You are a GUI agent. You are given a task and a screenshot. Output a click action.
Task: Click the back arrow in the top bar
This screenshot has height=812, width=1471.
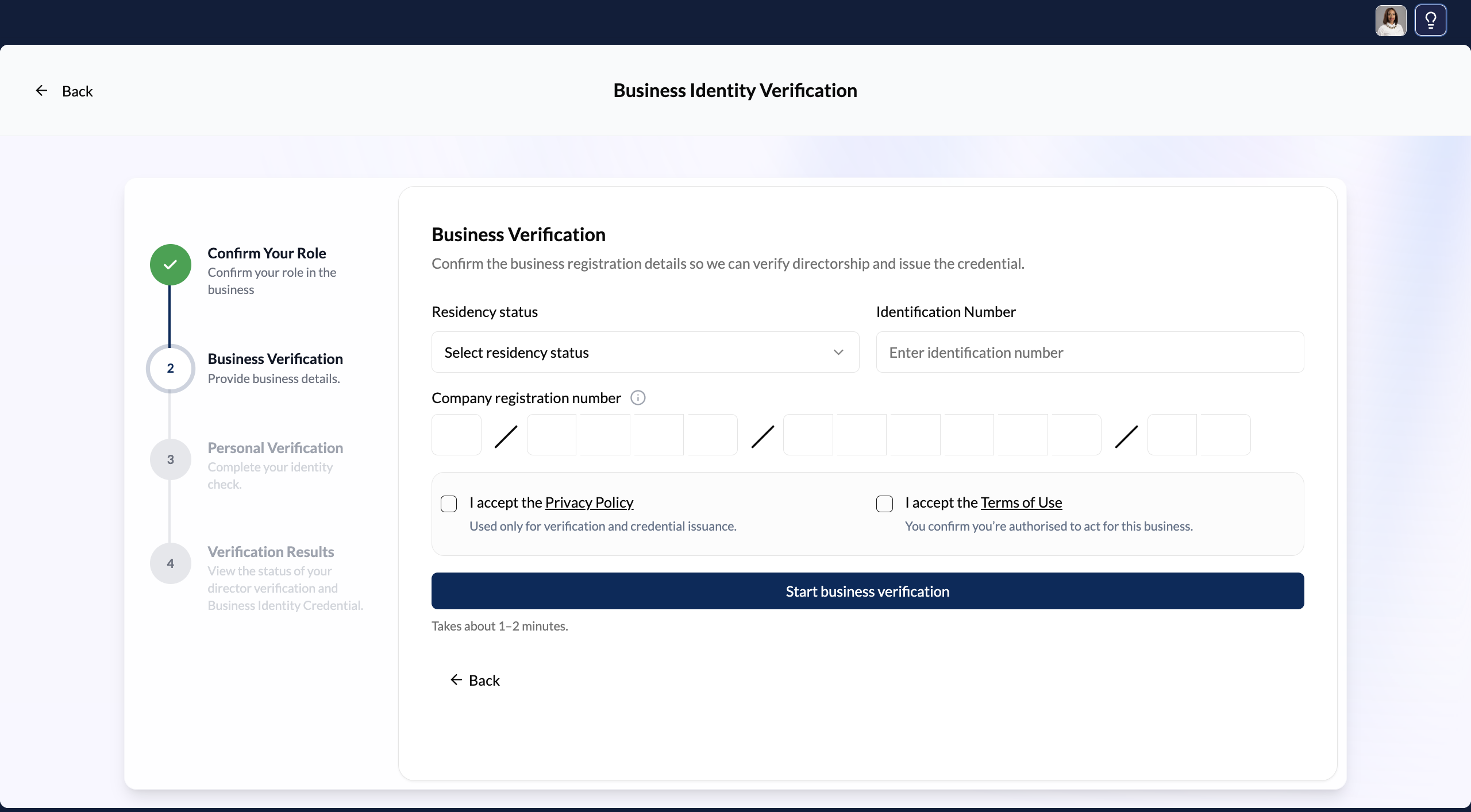[x=41, y=90]
